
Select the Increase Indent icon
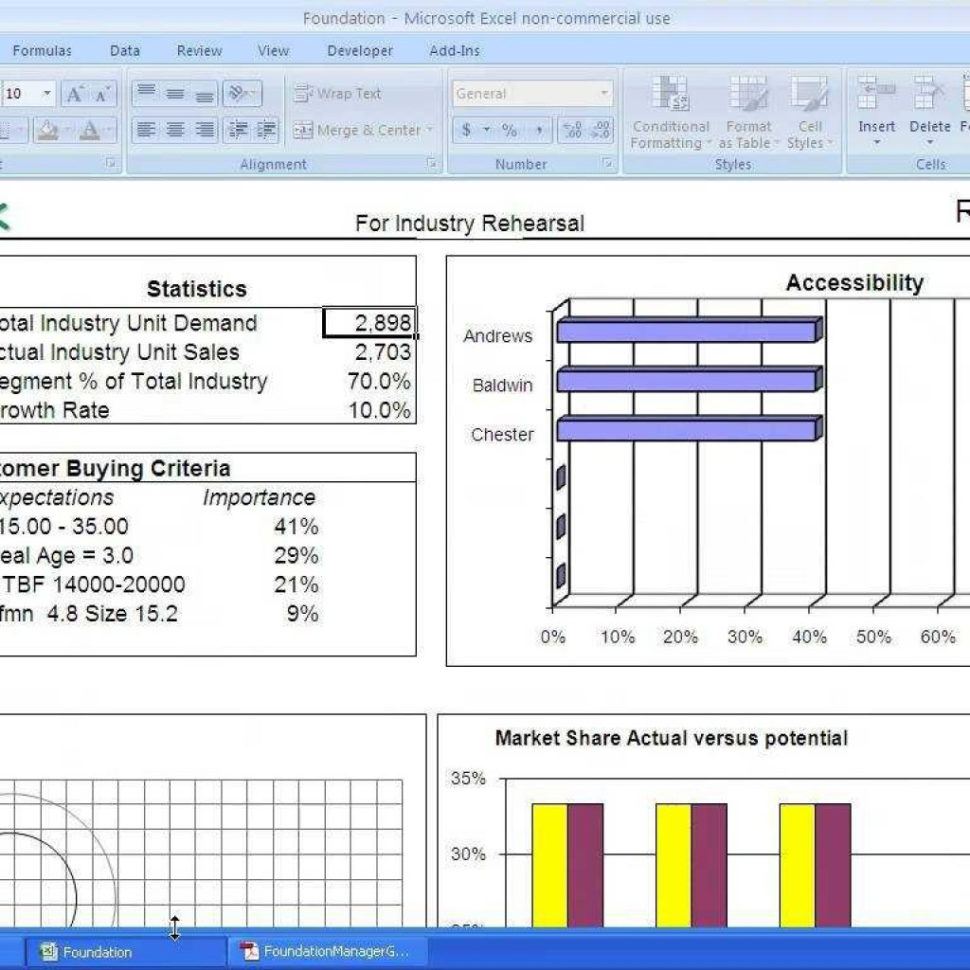point(267,130)
